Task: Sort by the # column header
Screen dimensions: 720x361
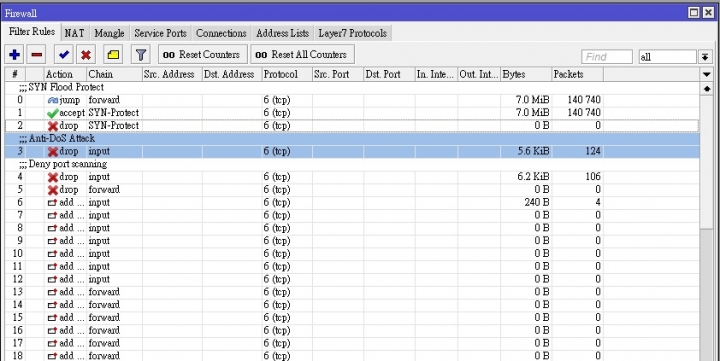Action: click(x=15, y=74)
